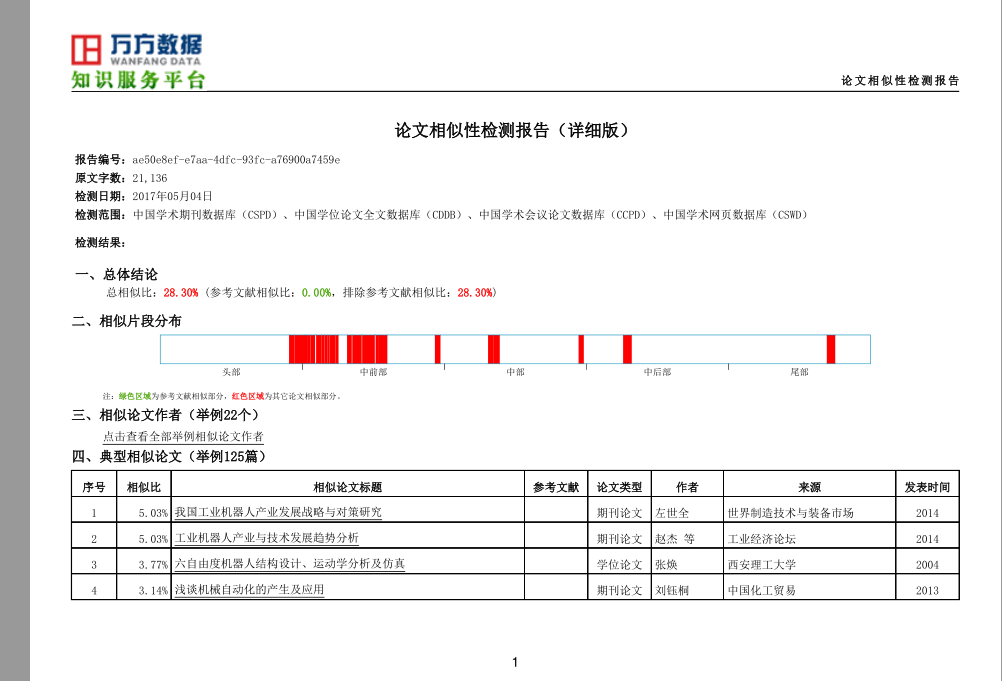Click the heading '一、总体结论'
Screen dimensions: 1002x681
[116, 275]
